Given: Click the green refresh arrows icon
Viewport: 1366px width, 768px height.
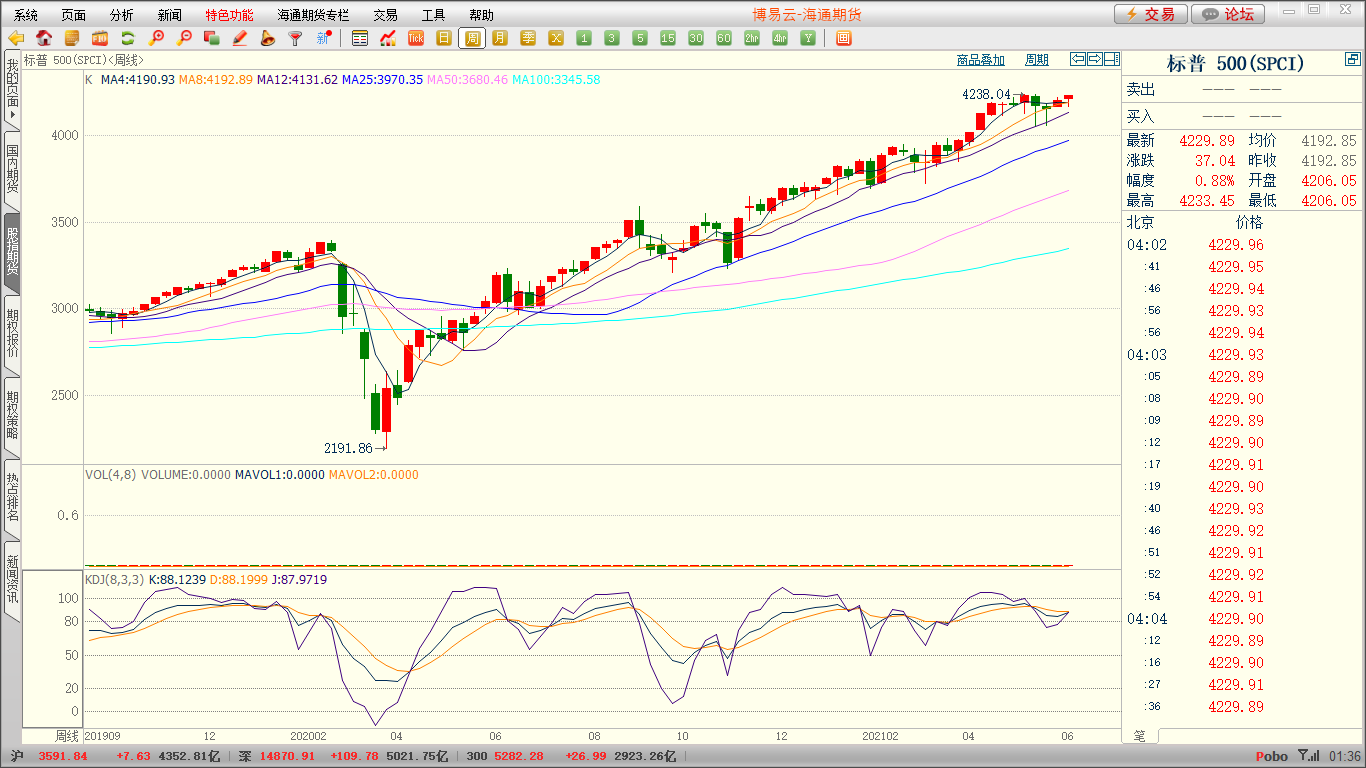Looking at the screenshot, I should (128, 38).
